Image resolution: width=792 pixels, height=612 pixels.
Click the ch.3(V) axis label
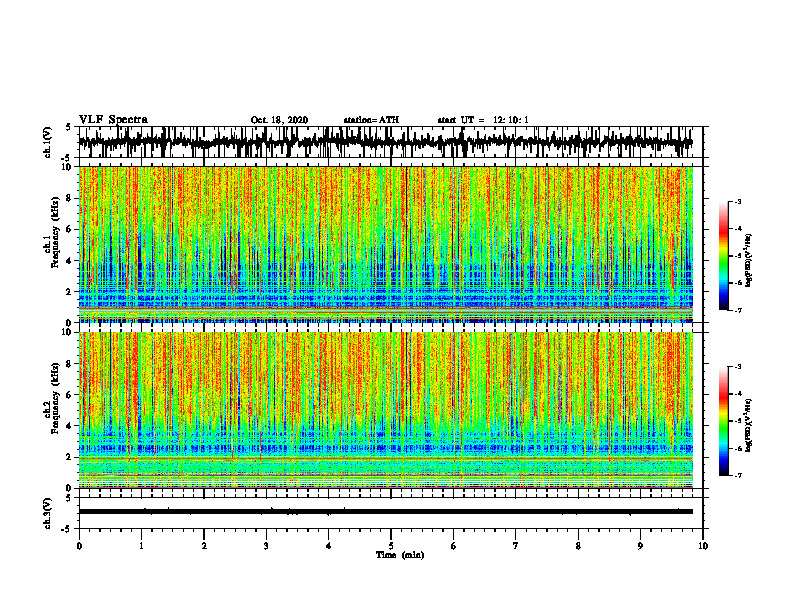tap(48, 513)
